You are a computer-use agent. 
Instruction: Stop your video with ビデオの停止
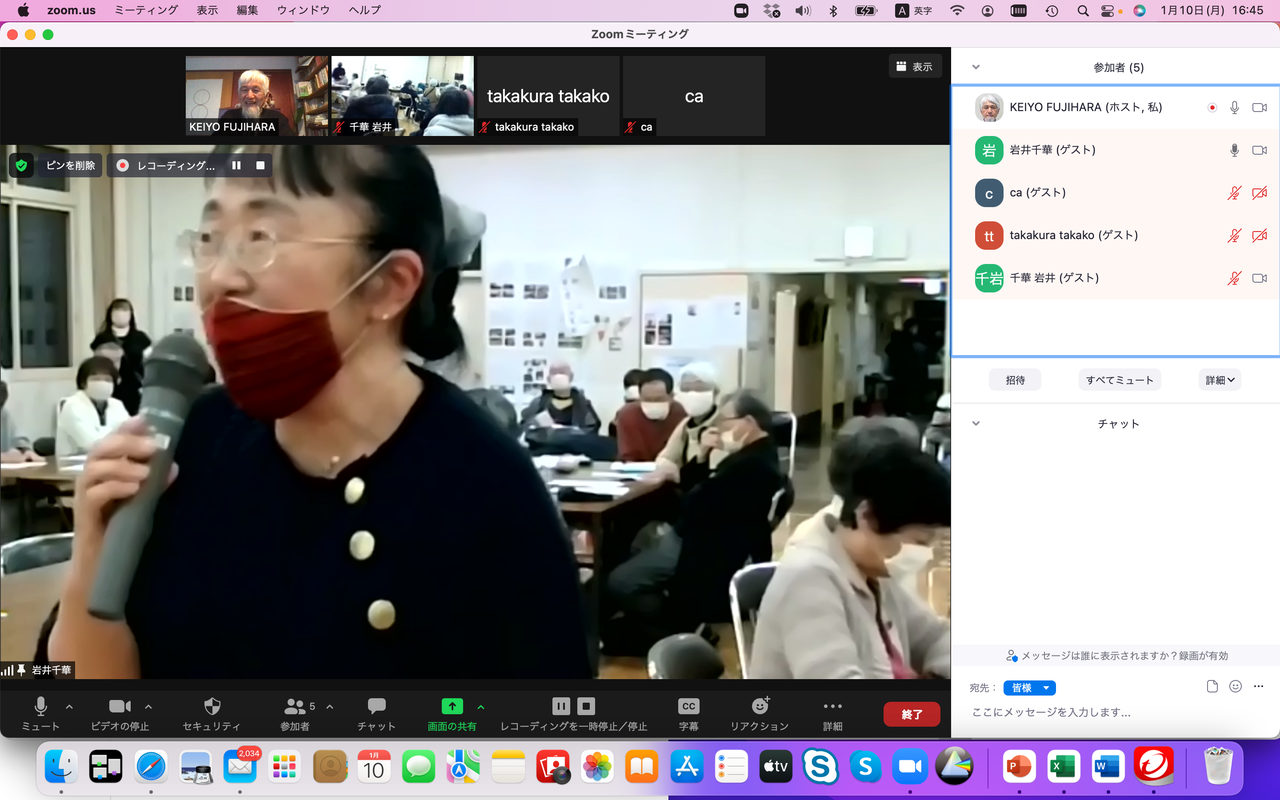[120, 714]
